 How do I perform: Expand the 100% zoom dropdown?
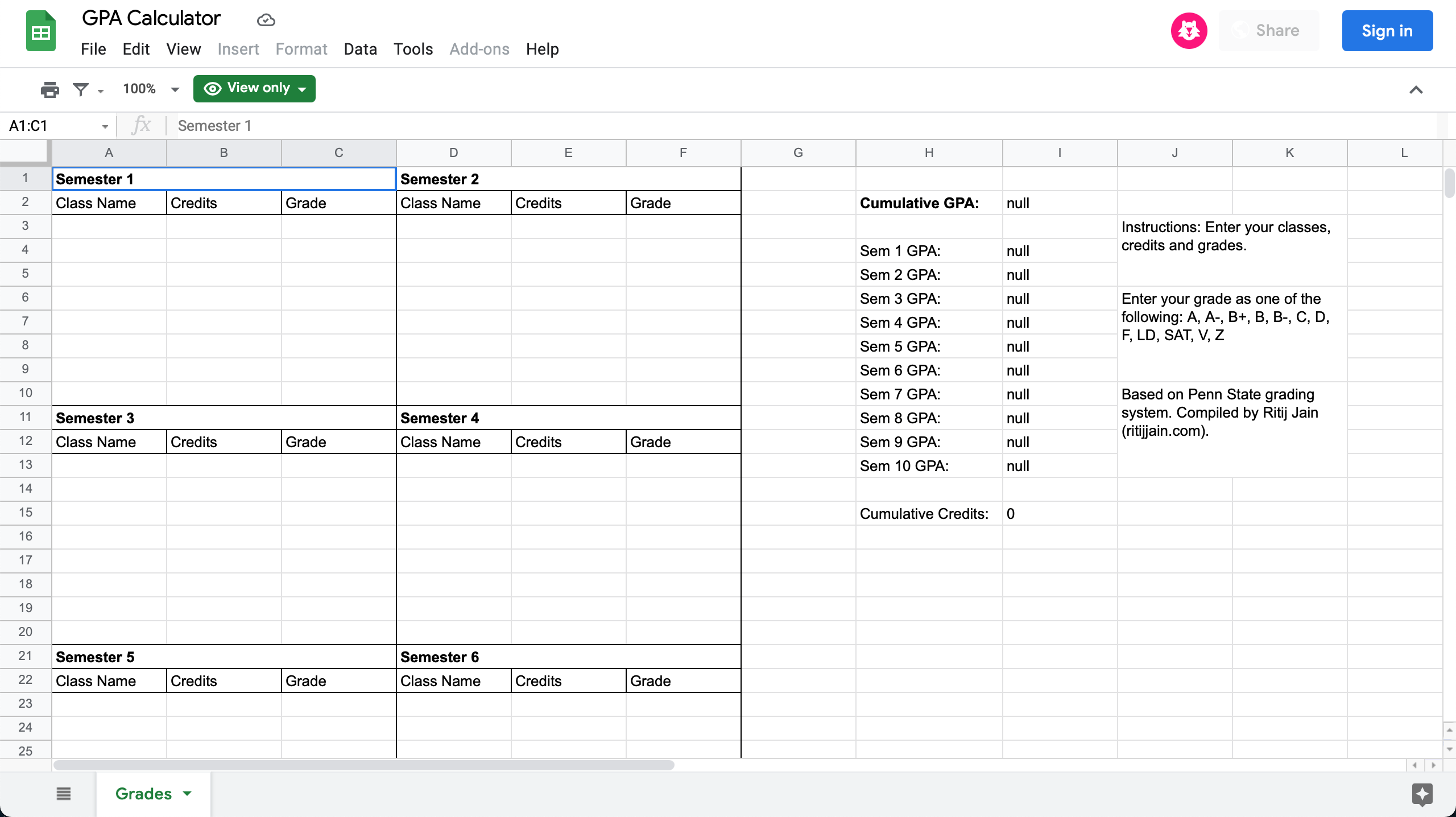175,89
